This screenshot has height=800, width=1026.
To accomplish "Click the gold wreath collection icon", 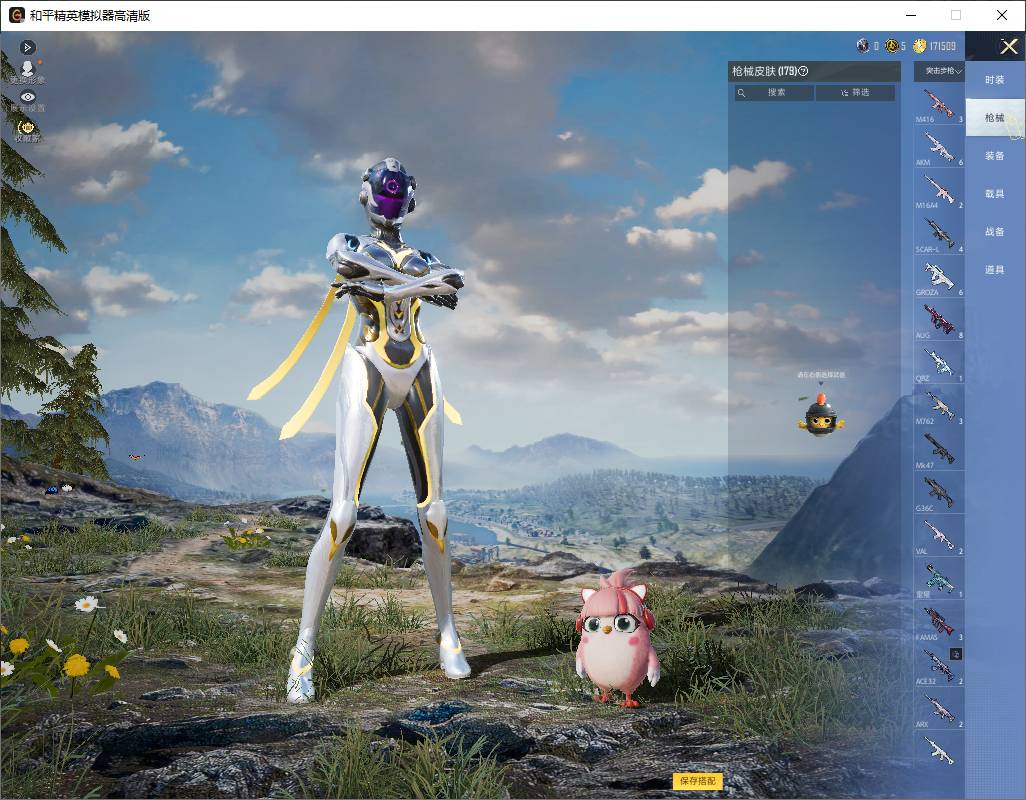I will pyautogui.click(x=27, y=129).
